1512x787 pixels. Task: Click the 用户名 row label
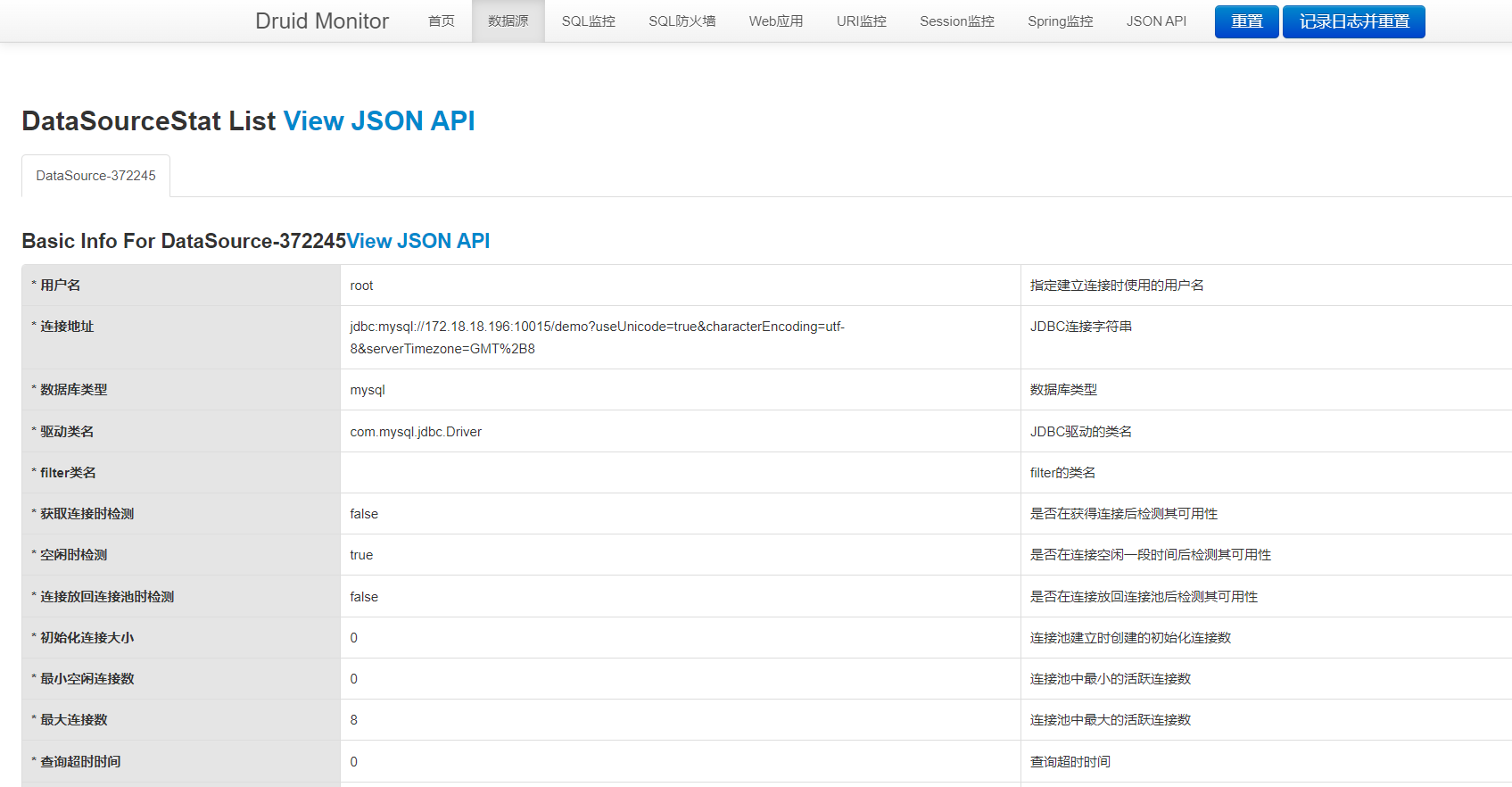[60, 286]
